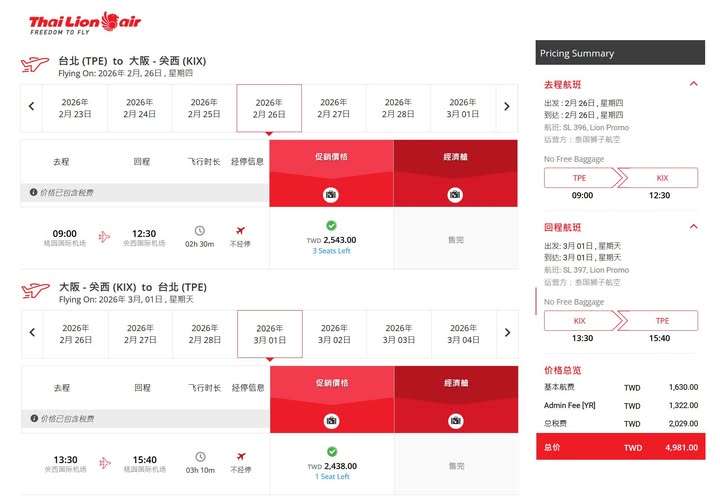The image size is (720, 504).
Task: Select the TWD 2,438.00 return promo fare
Action: pos(331,464)
